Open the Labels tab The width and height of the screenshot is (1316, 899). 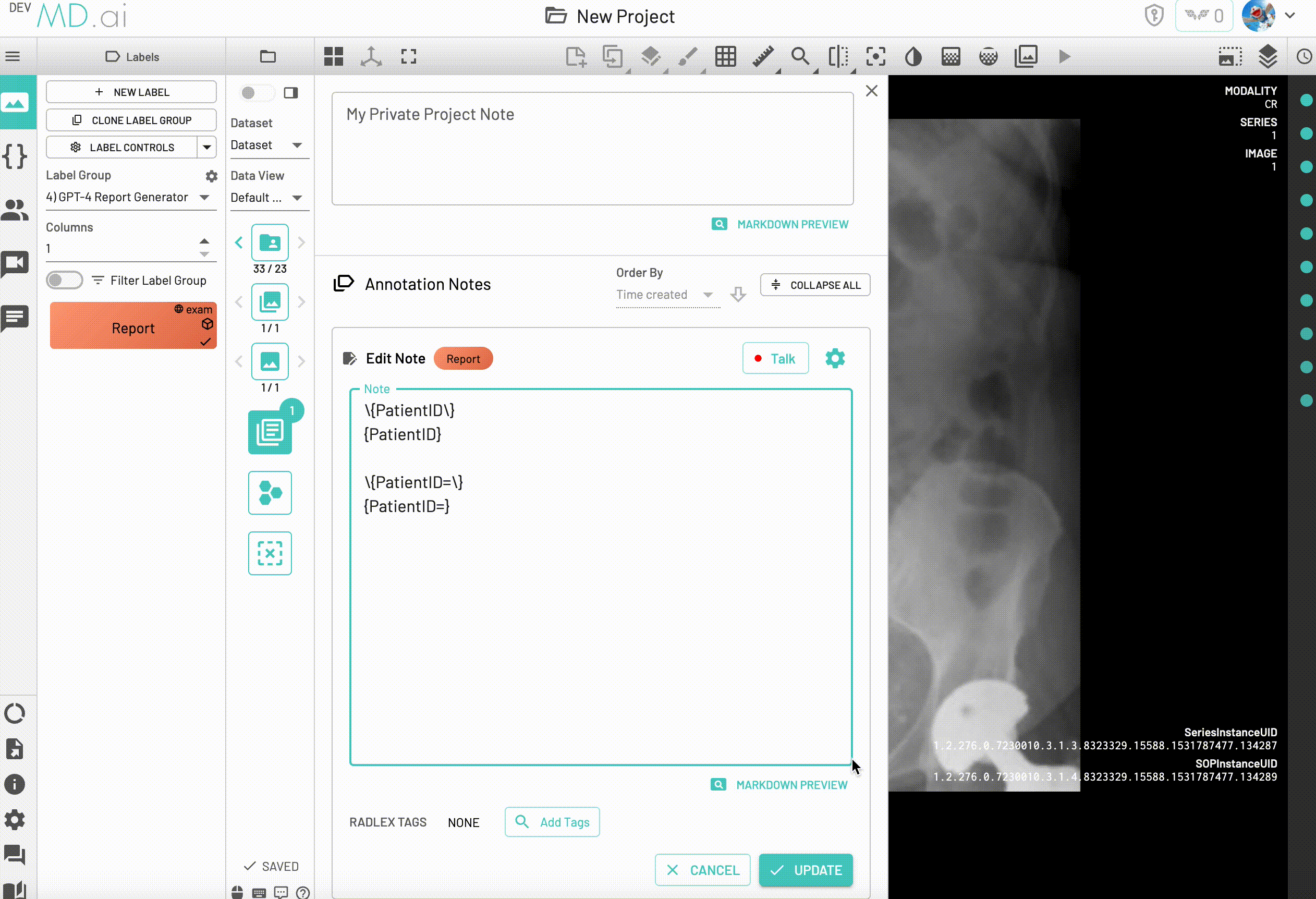click(132, 57)
